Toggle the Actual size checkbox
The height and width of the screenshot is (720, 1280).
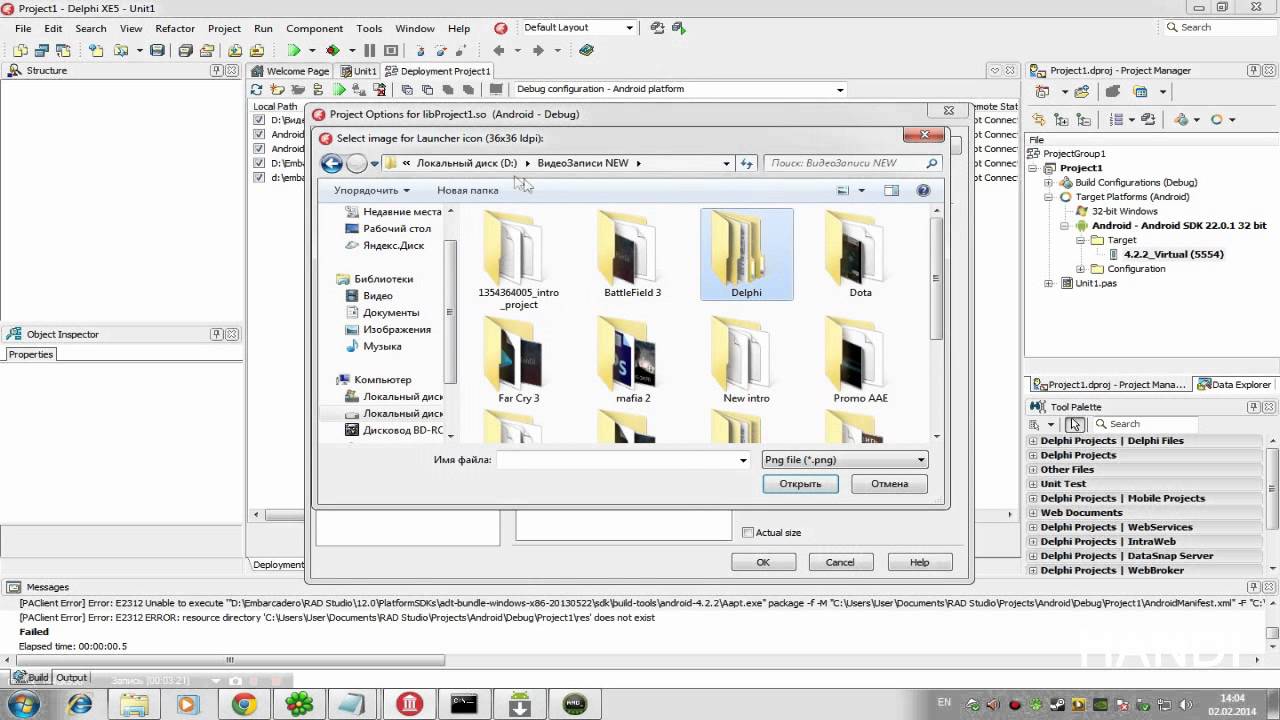[748, 533]
